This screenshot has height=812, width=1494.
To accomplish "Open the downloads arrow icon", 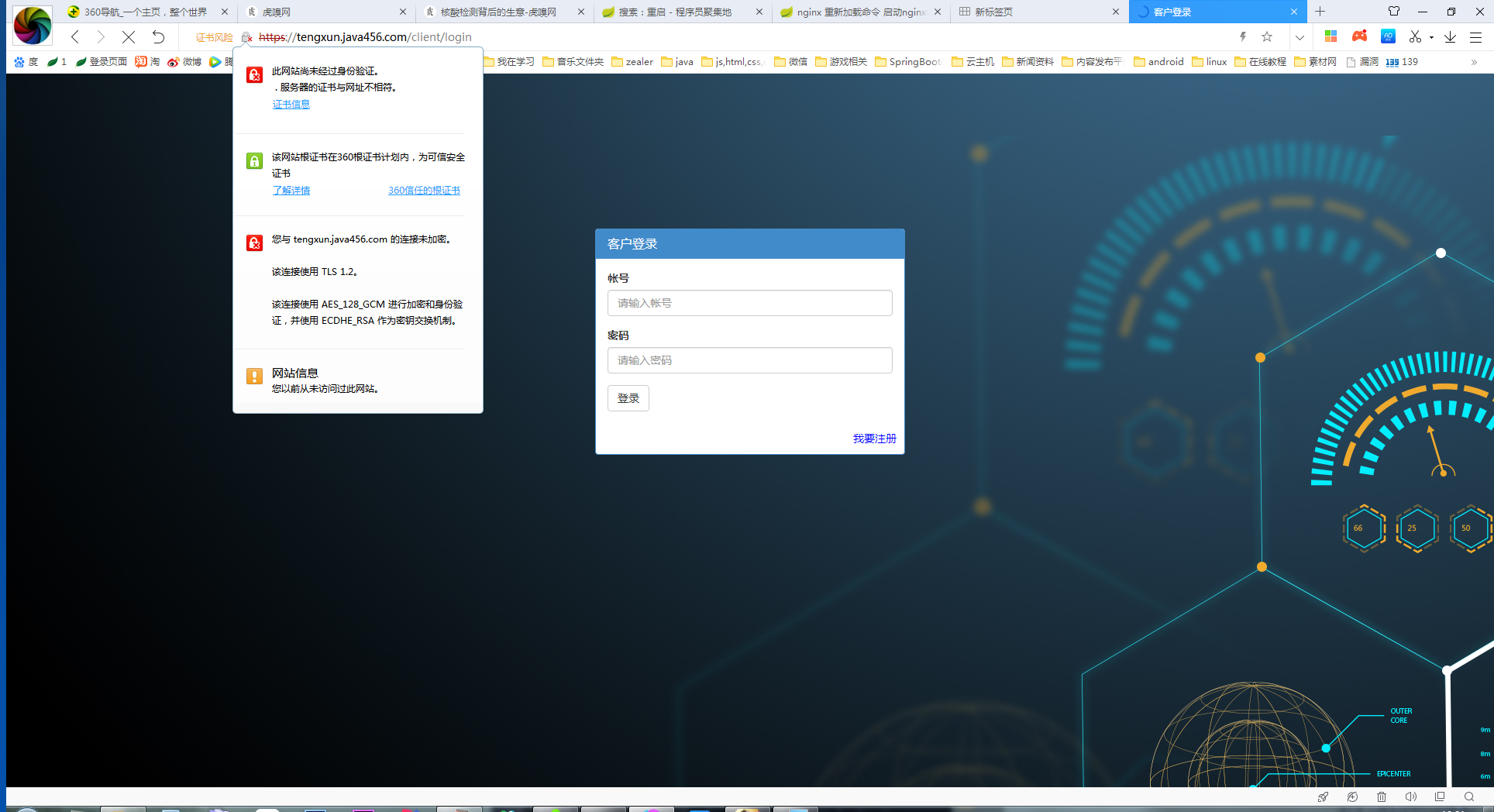I will point(1450,36).
